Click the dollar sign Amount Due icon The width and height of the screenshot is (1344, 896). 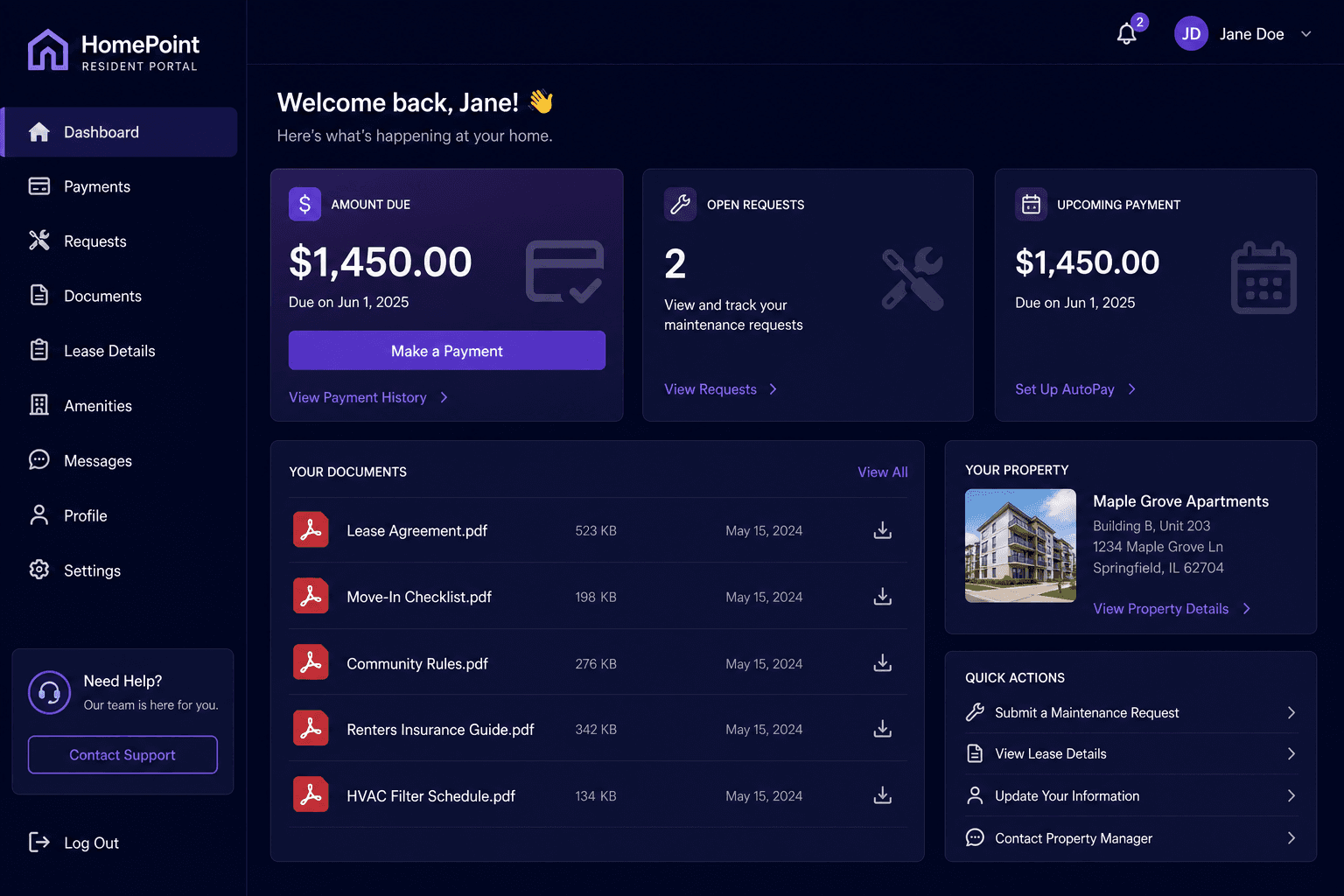pos(304,204)
